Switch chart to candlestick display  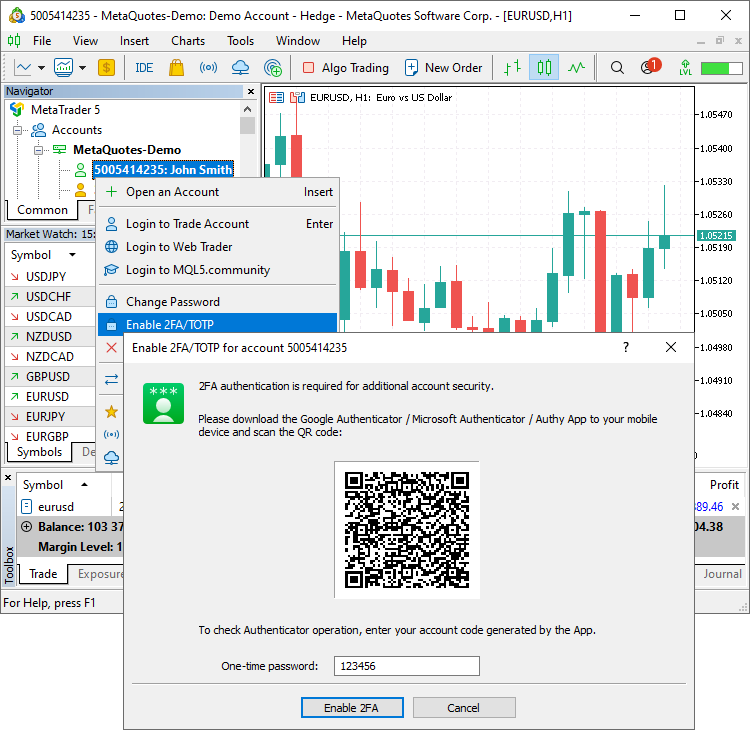544,68
